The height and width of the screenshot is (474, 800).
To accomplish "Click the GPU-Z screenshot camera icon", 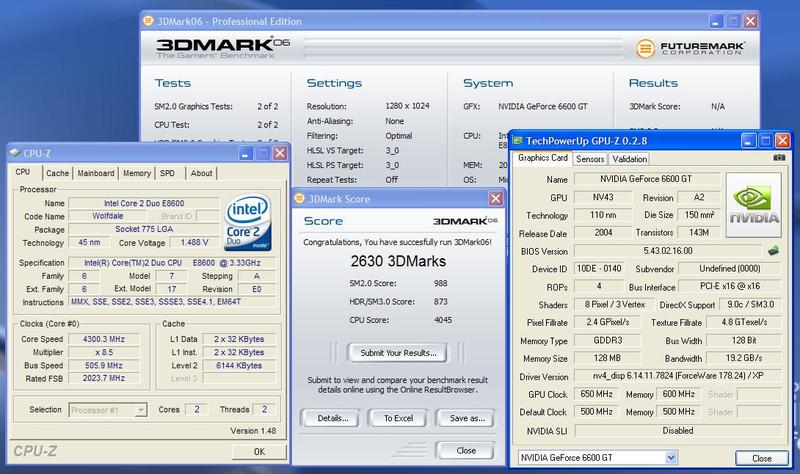I will pyautogui.click(x=779, y=158).
